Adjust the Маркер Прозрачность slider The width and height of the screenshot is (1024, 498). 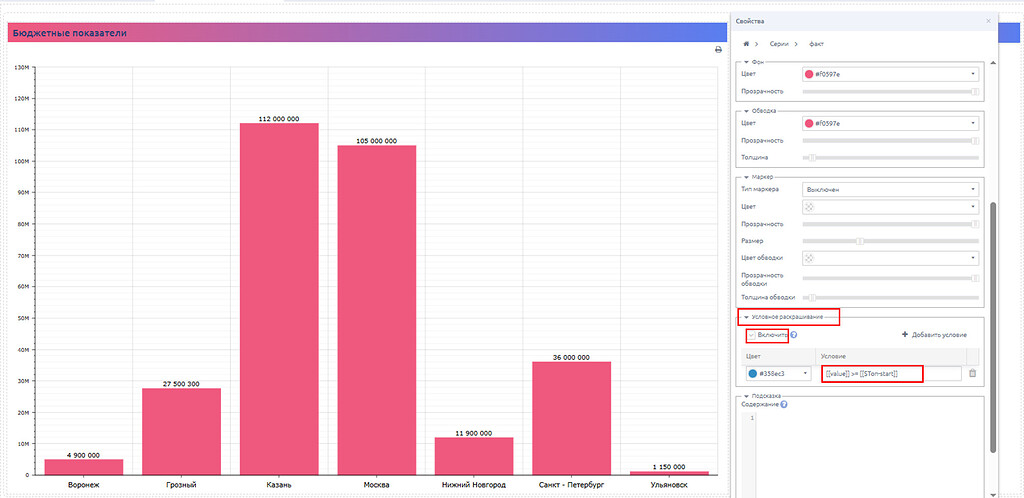coord(890,224)
